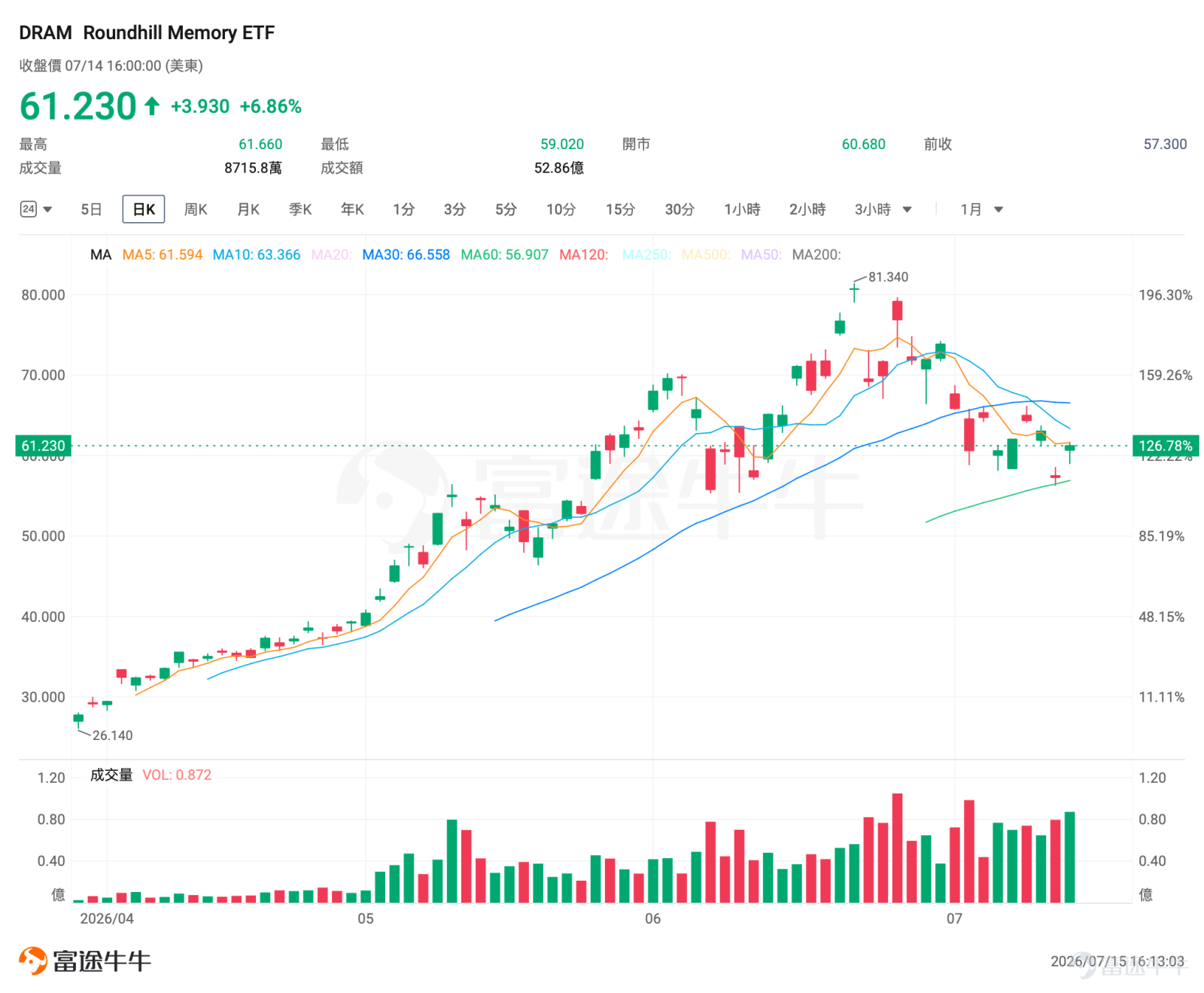Enable the faded MA500 indicator
This screenshot has height=993, width=1204.
[706, 254]
